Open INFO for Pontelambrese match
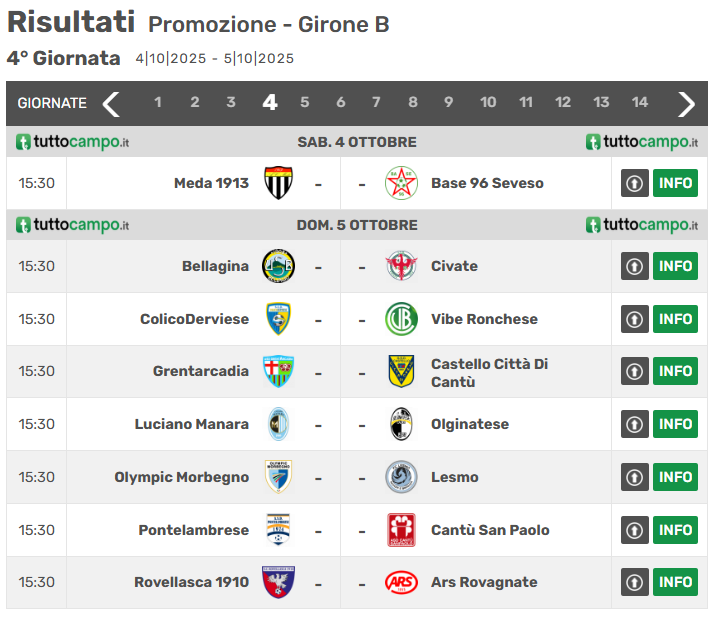 coord(675,530)
